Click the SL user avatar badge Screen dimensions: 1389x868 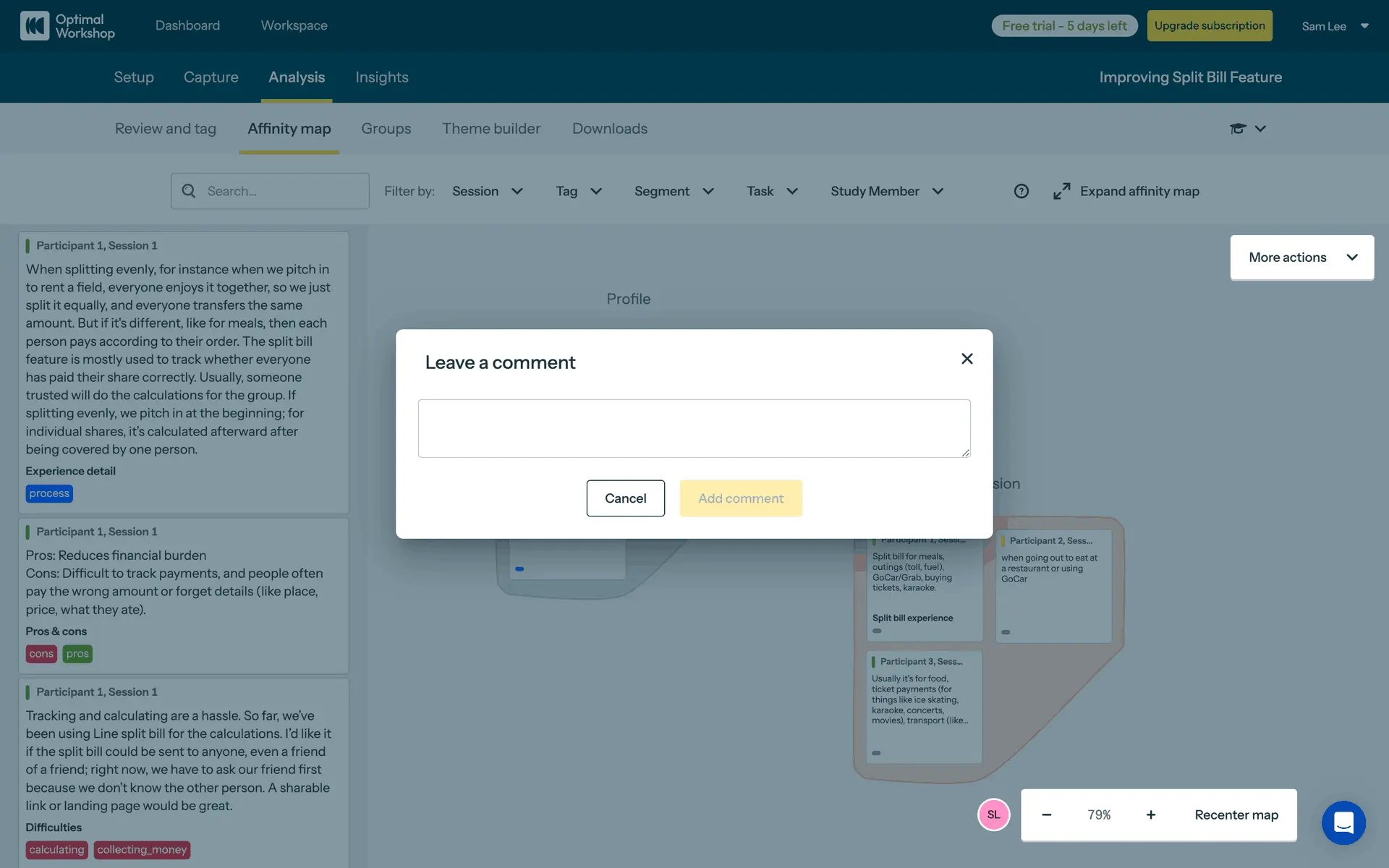click(x=993, y=815)
